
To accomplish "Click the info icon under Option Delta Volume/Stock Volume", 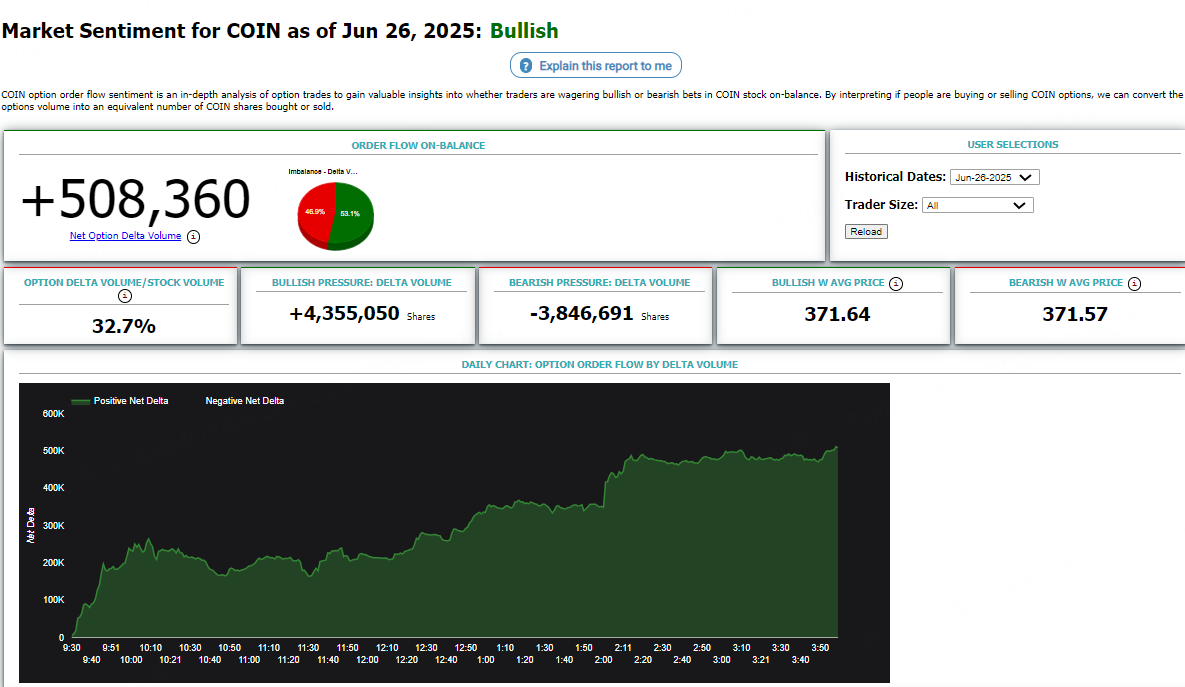I will pyautogui.click(x=125, y=296).
